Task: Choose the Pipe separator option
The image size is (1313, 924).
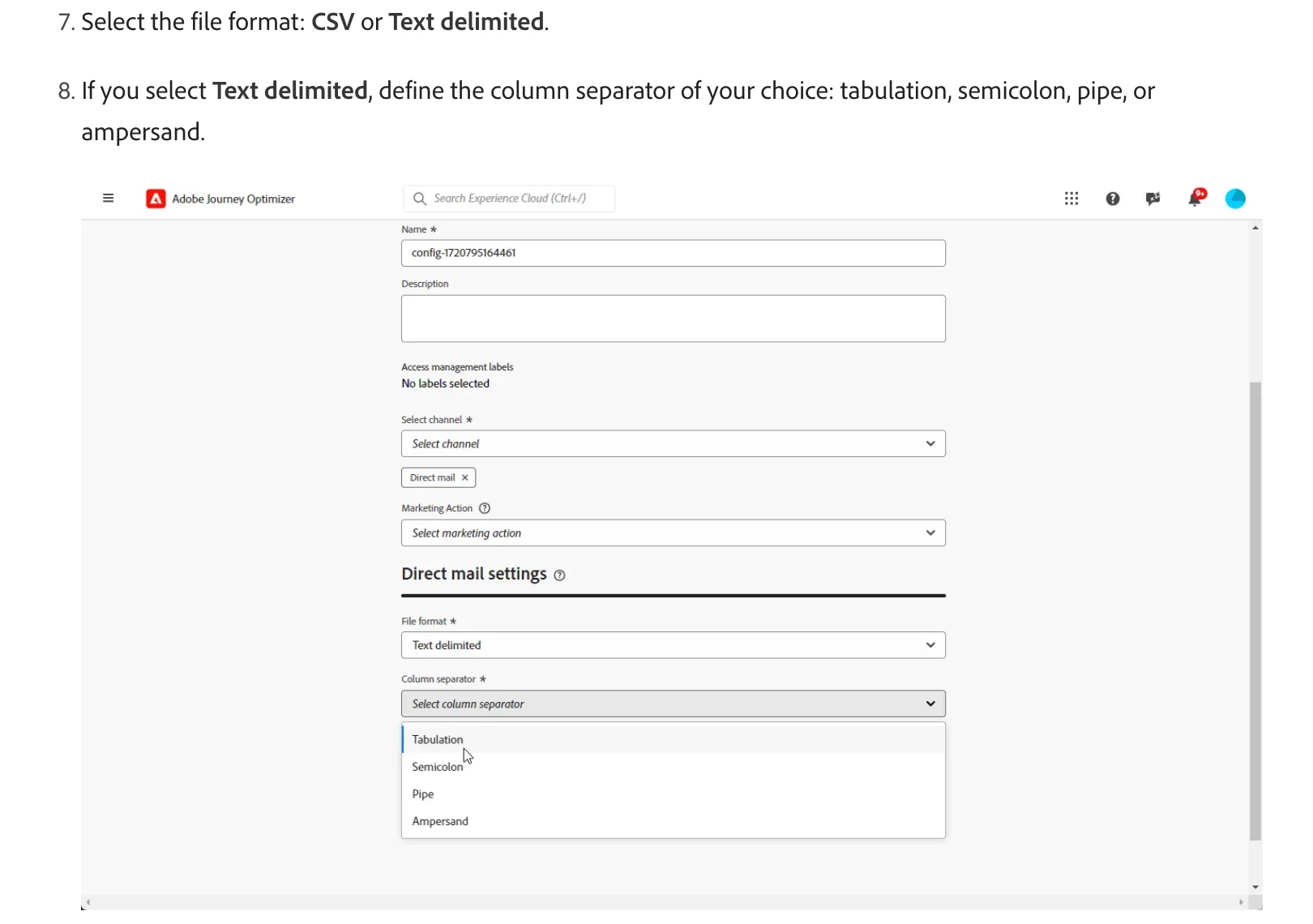Action: tap(423, 794)
